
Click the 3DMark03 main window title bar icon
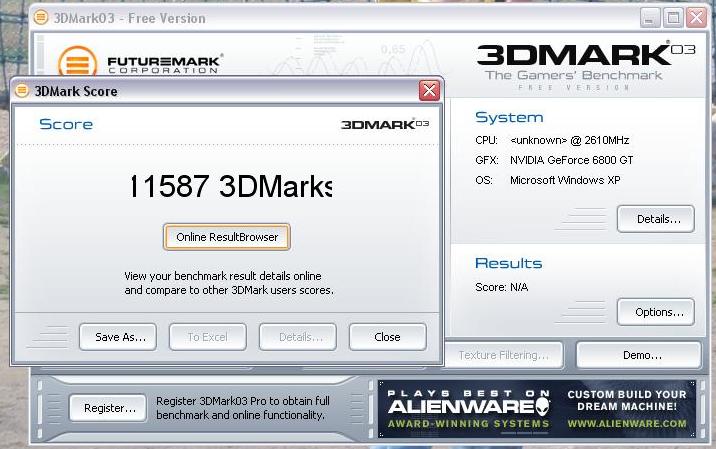point(41,18)
